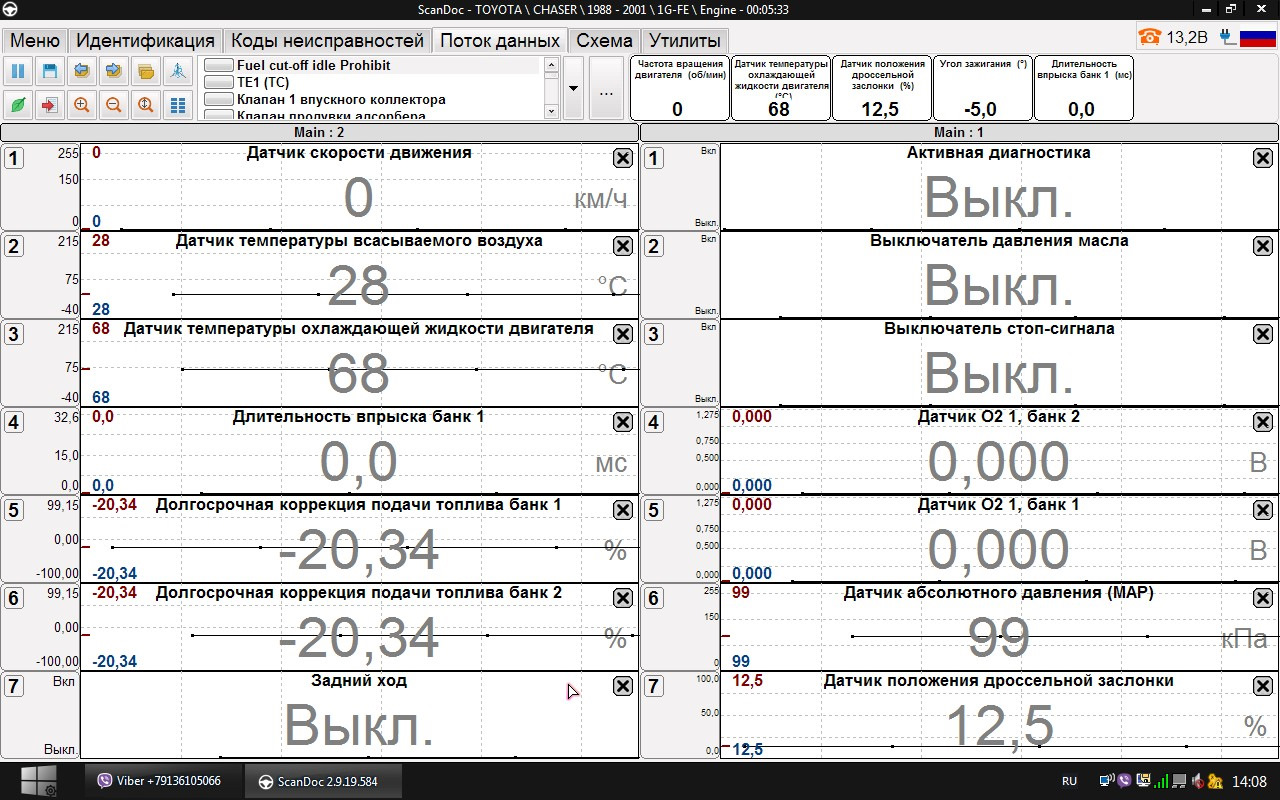Click number 1 button of Датчик скорости движения
The width and height of the screenshot is (1280, 800).
point(13,158)
